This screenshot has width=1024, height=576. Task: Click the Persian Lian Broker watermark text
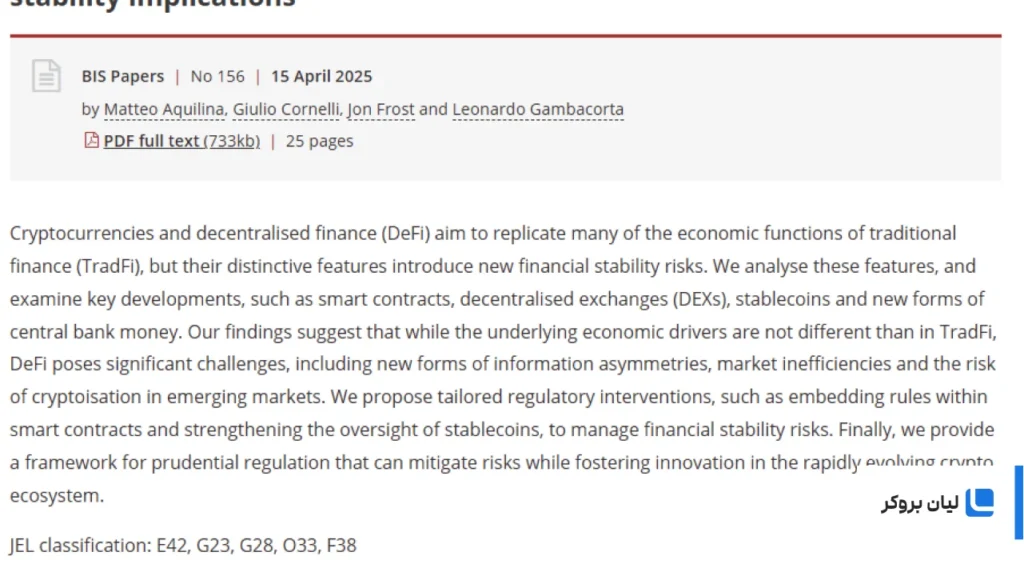pos(920,503)
